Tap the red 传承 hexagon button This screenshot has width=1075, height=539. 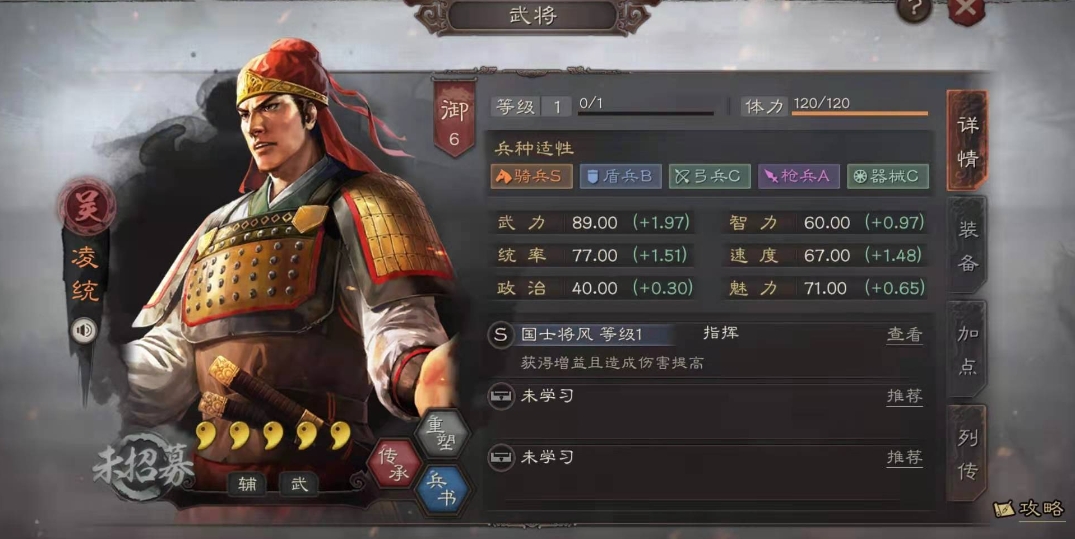tap(394, 463)
